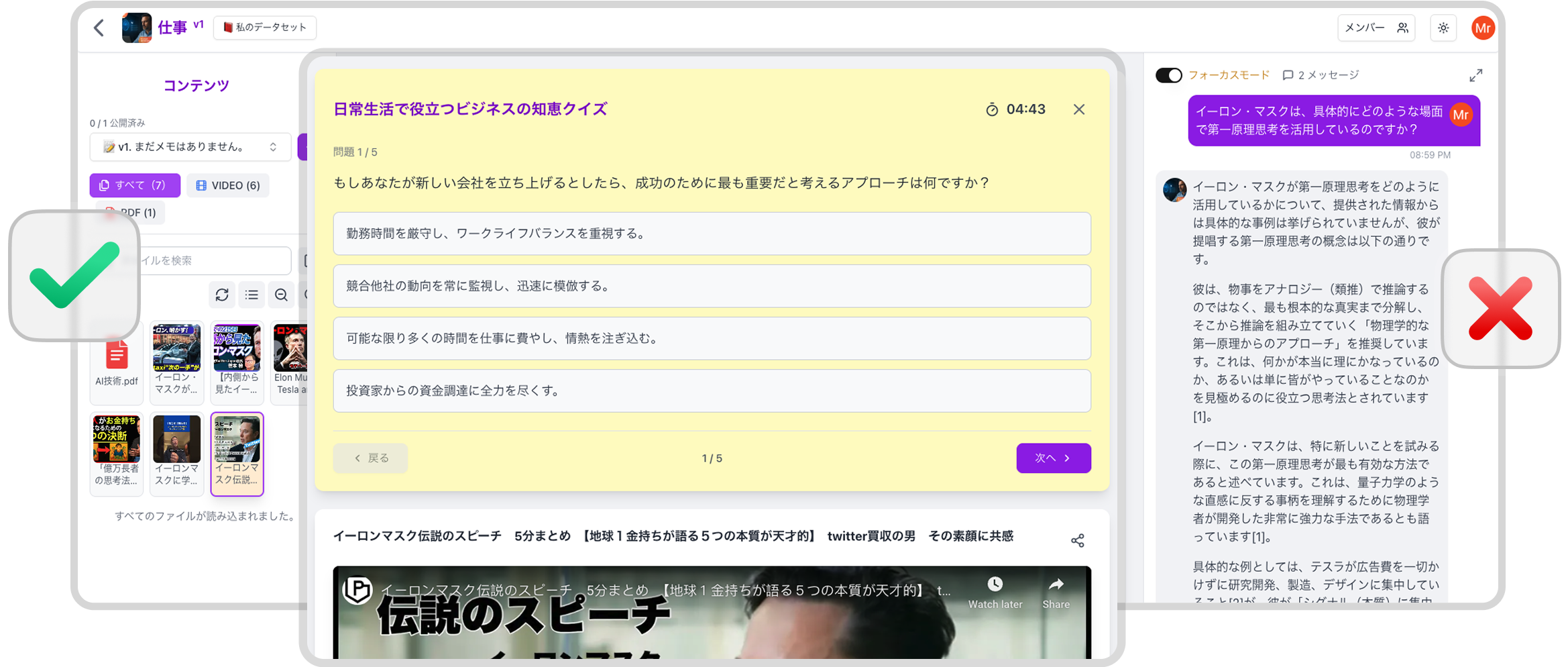Open the メンバー members button
1568x667 pixels.
coord(1376,28)
